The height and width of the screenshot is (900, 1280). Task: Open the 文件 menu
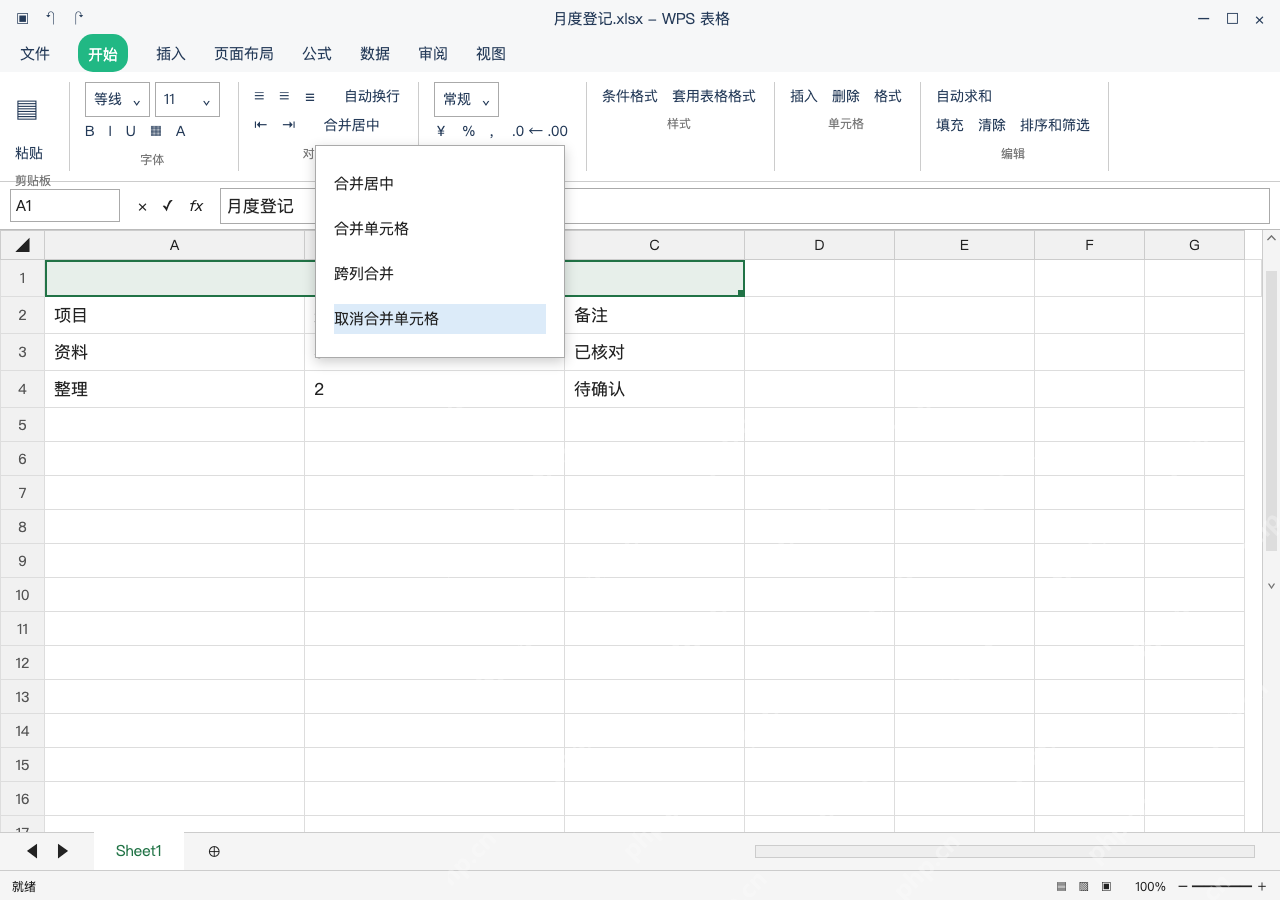click(35, 54)
